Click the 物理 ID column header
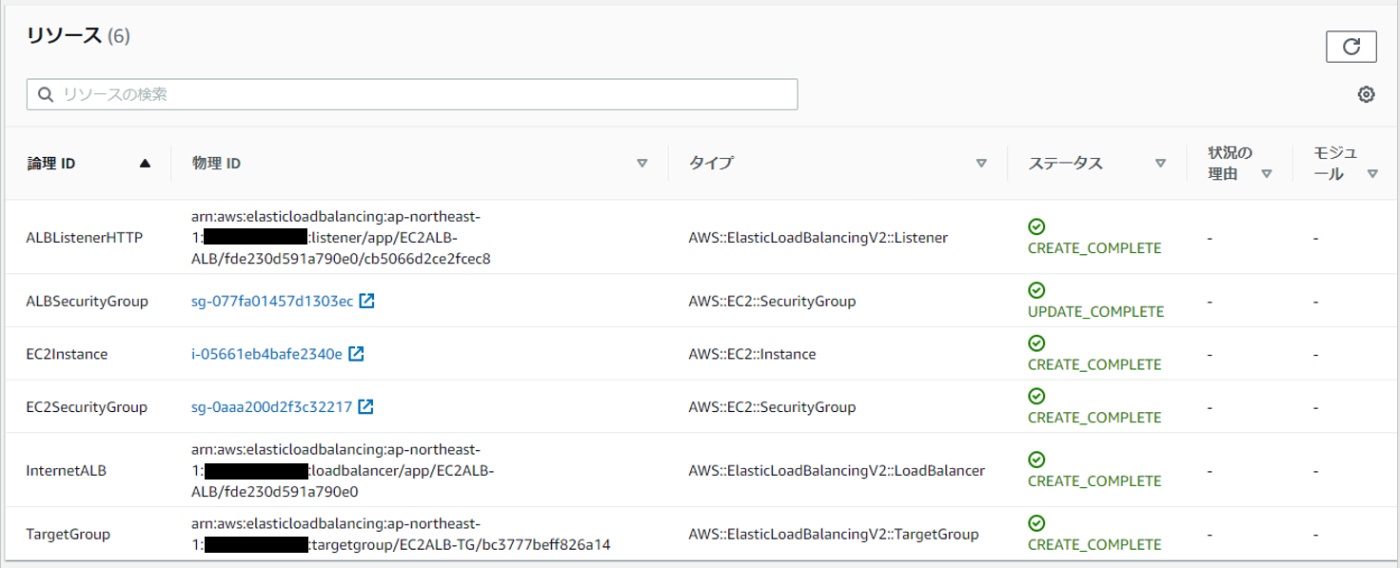Image resolution: width=1400 pixels, height=568 pixels. click(x=216, y=163)
